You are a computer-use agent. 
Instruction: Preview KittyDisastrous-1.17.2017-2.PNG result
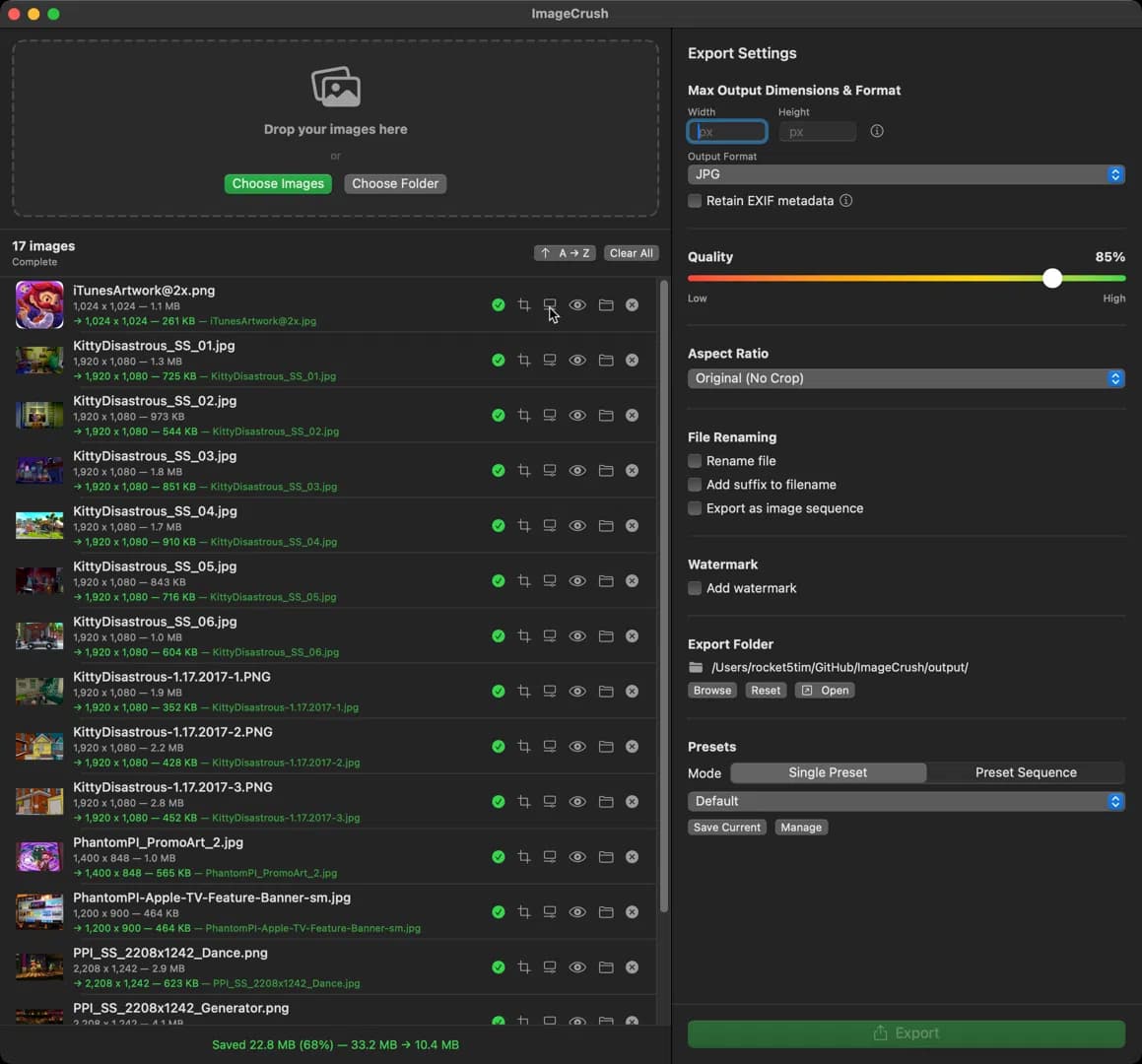[x=577, y=747]
